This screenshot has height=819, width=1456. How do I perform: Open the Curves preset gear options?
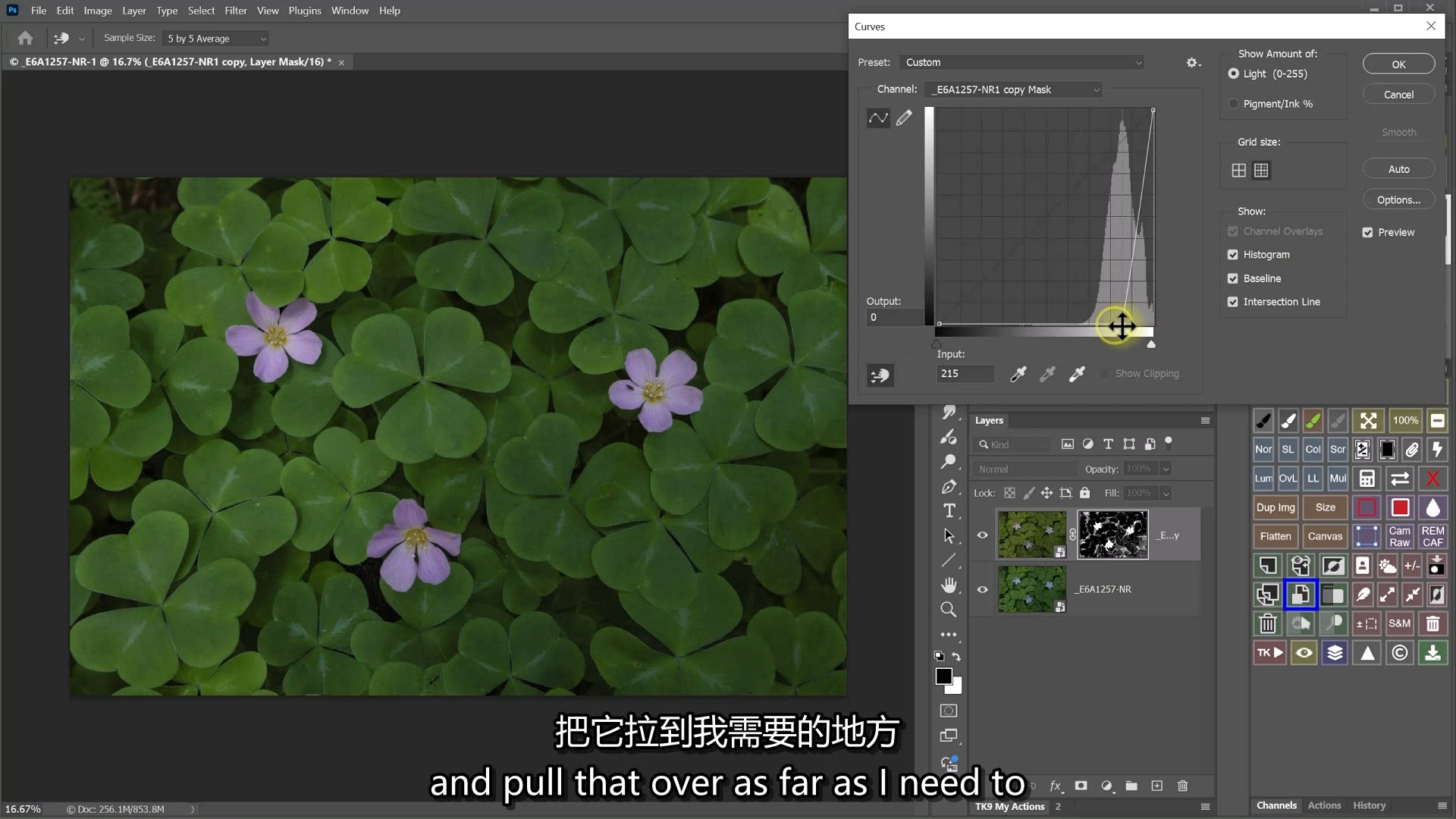1193,63
